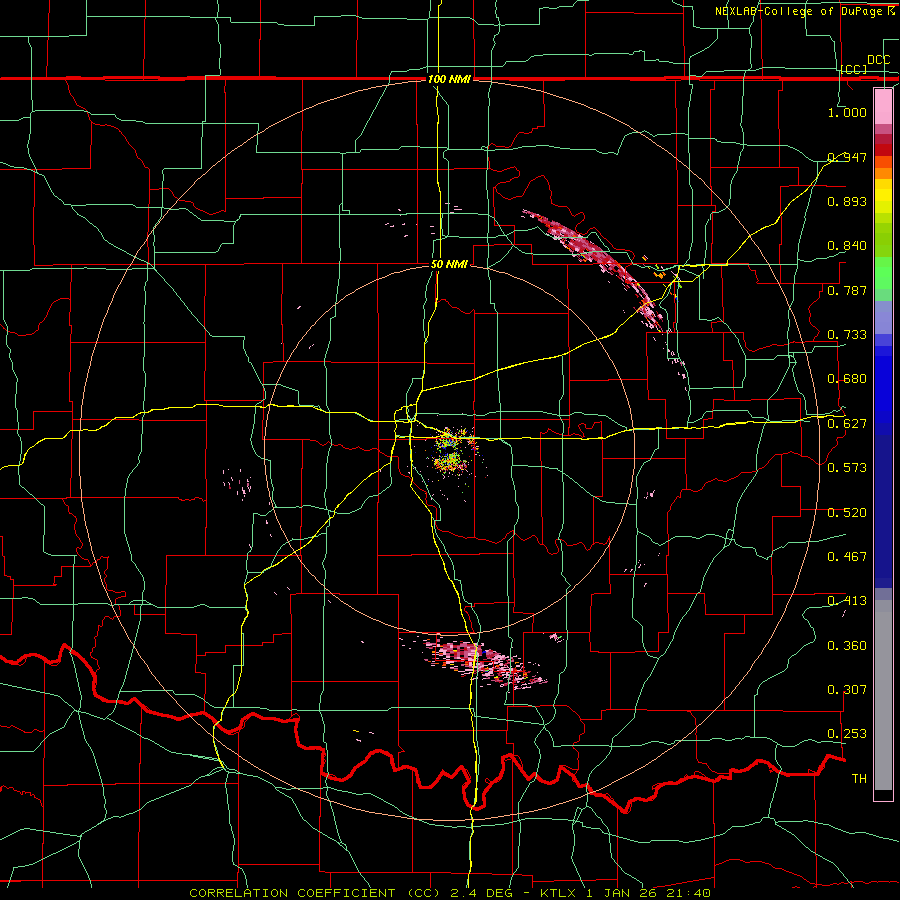Click the 0.307 scale value

coord(847,690)
